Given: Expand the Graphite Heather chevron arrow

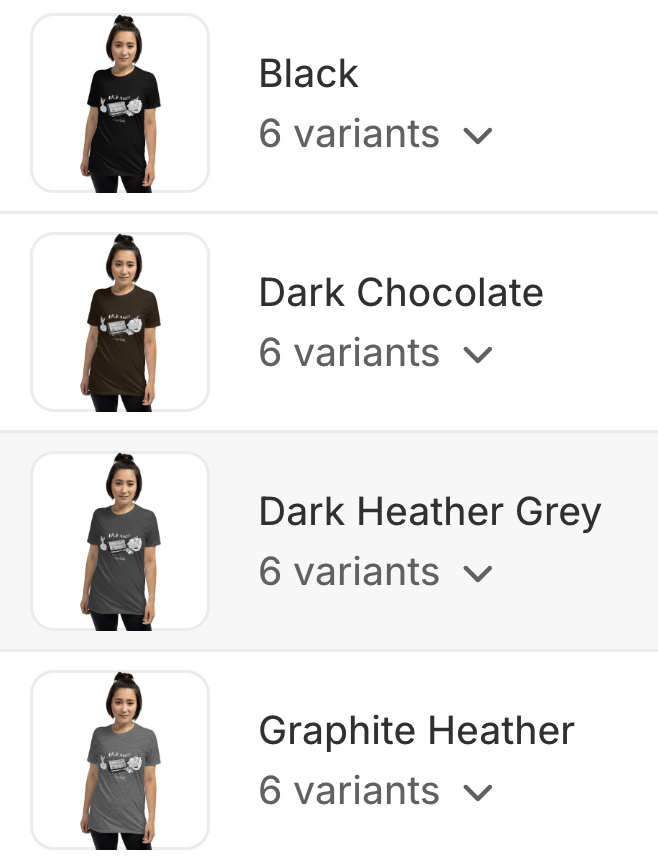Looking at the screenshot, I should click(479, 793).
